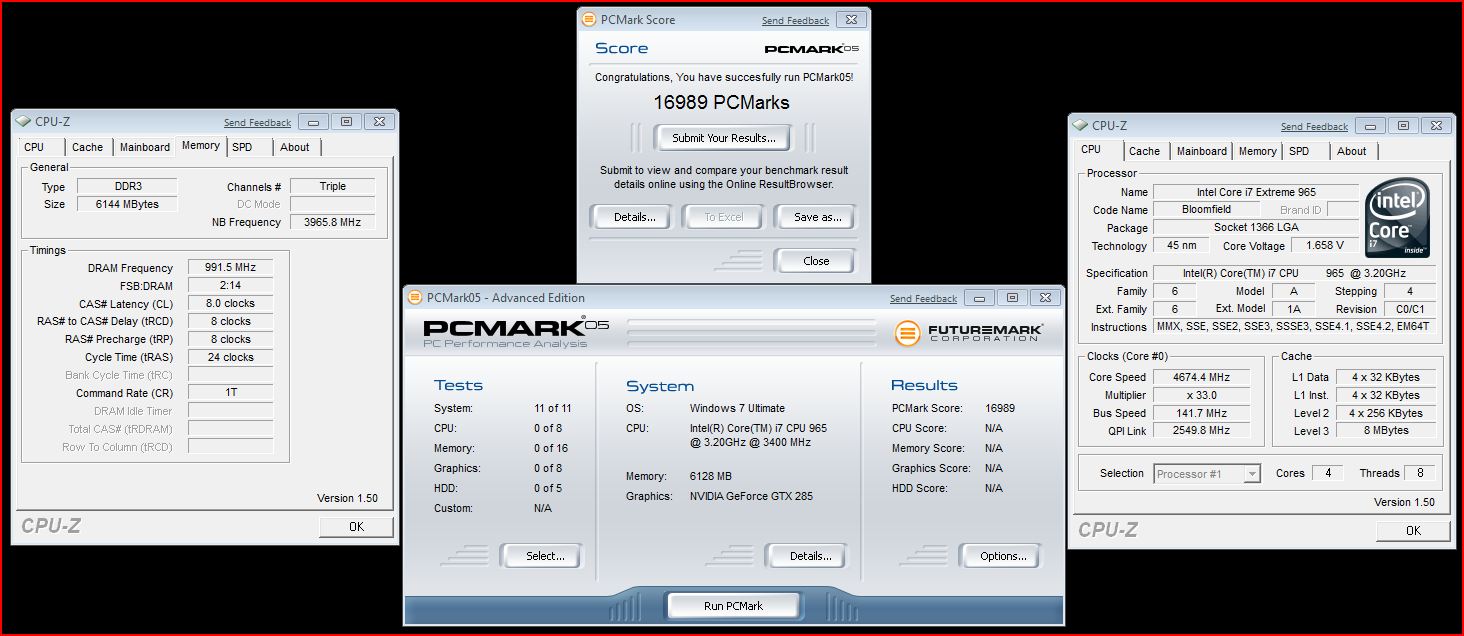Click NVIDIA GeForce GTX 285 graphics text
Viewport: 1464px width, 636px height.
click(x=751, y=496)
